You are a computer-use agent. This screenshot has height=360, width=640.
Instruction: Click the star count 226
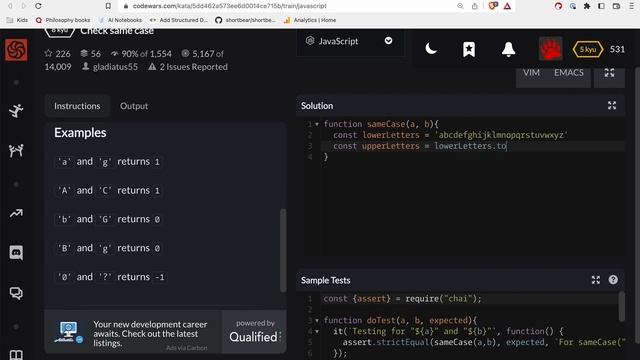pos(58,54)
